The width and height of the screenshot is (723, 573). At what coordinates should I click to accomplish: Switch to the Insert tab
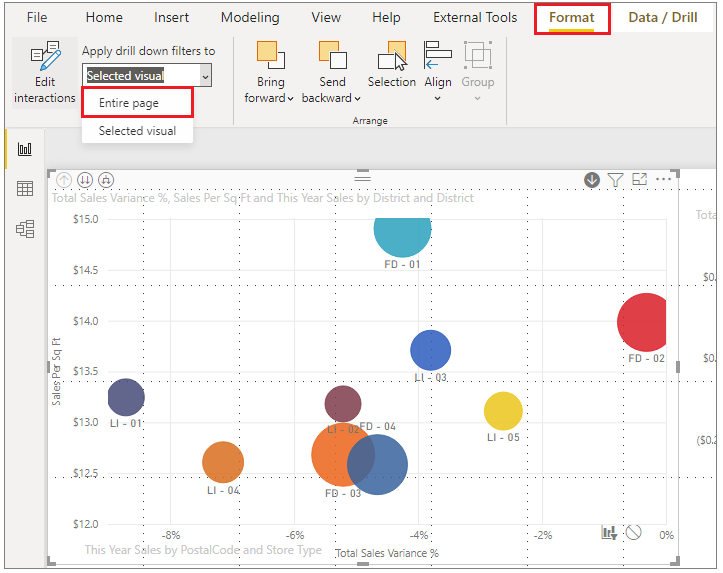(172, 18)
